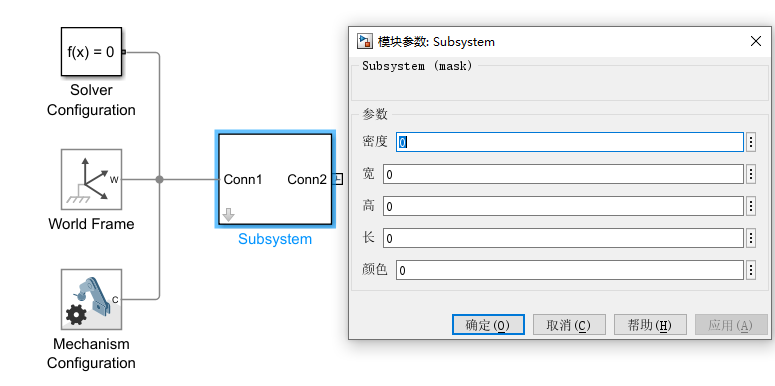Click the Conn2 port label
Image resolution: width=775 pixels, height=386 pixels.
(307, 179)
